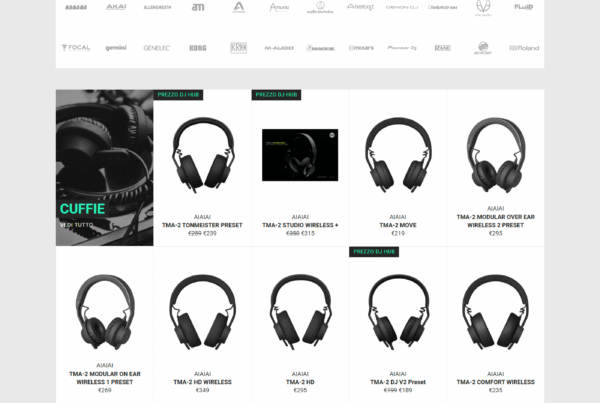This screenshot has height=403, width=600.
Task: Open the Cuffie category banner
Action: click(104, 160)
